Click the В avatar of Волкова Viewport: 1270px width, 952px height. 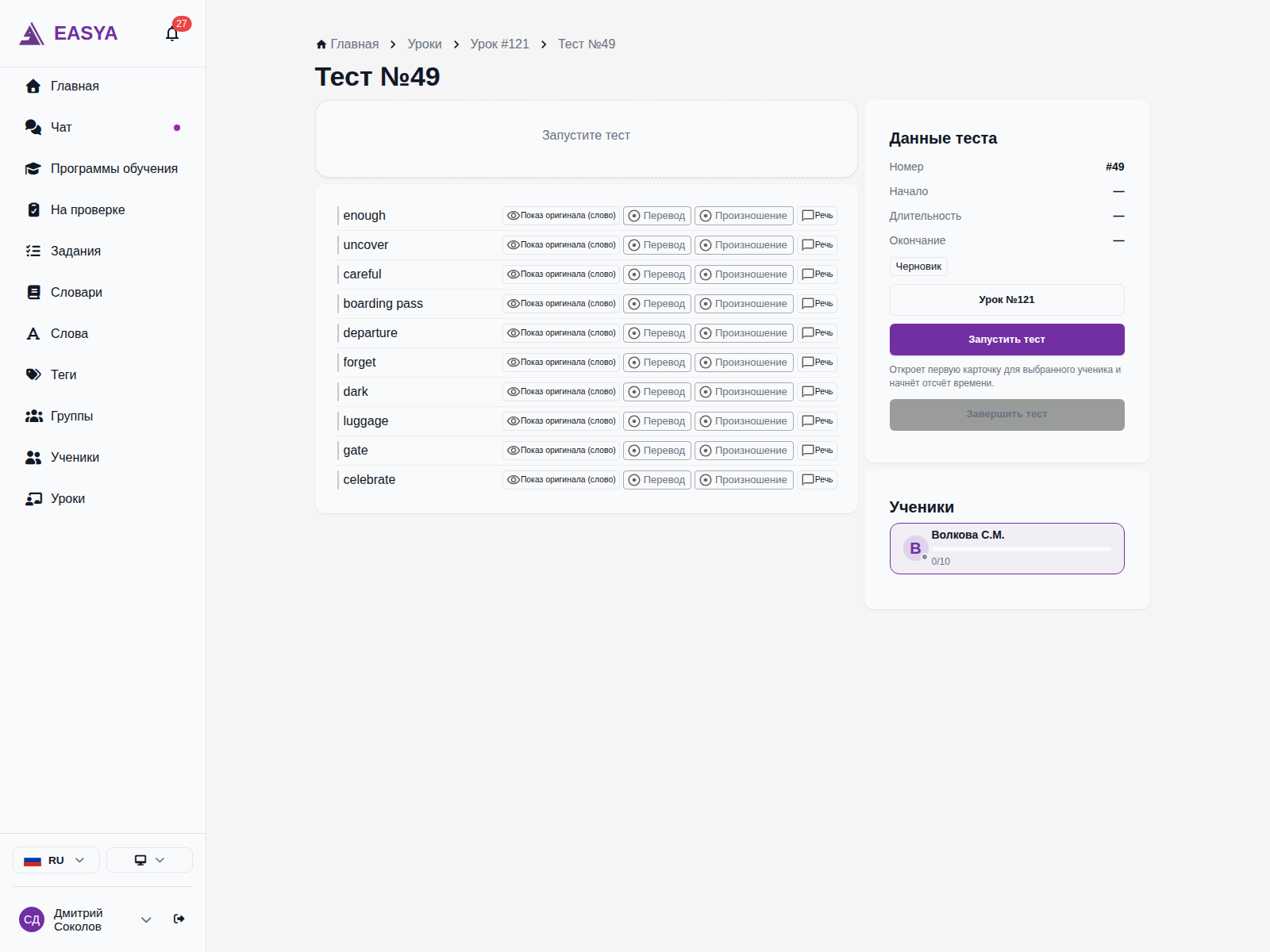(x=915, y=548)
